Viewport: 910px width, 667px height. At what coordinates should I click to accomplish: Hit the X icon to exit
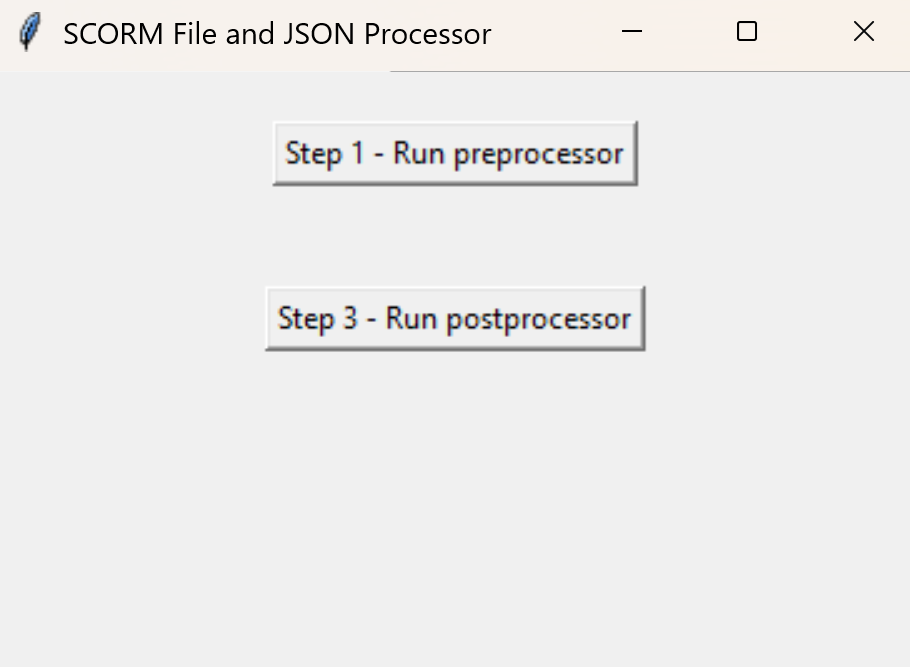point(863,32)
